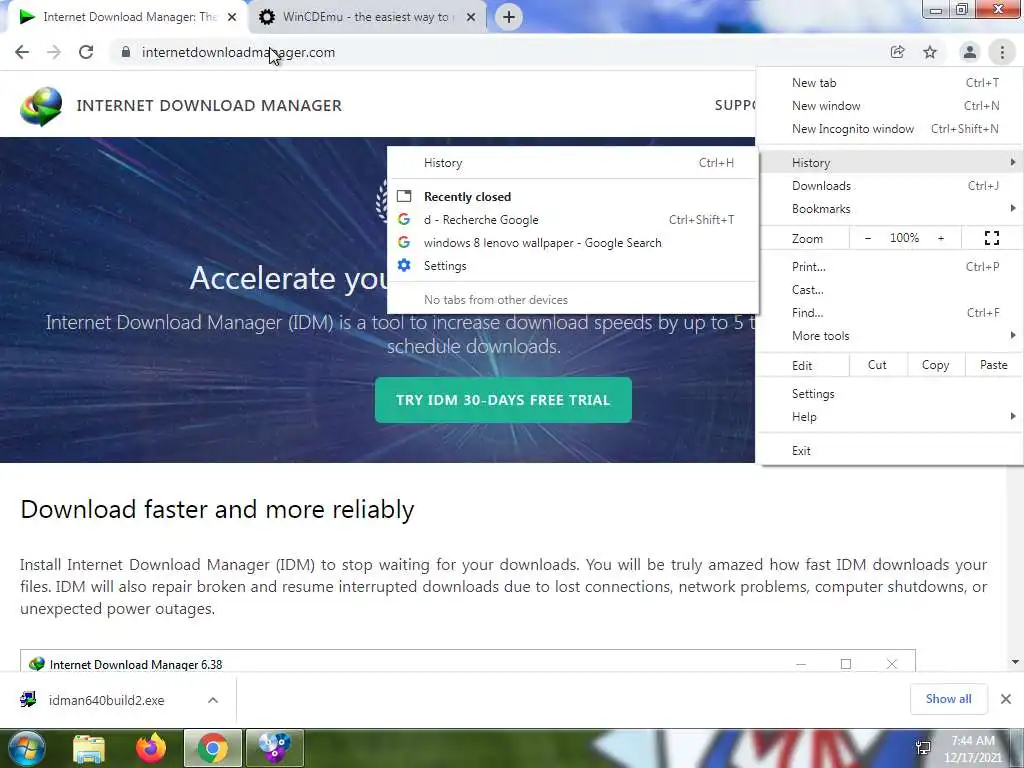Click the three-dot Chrome menu button

coord(1002,52)
